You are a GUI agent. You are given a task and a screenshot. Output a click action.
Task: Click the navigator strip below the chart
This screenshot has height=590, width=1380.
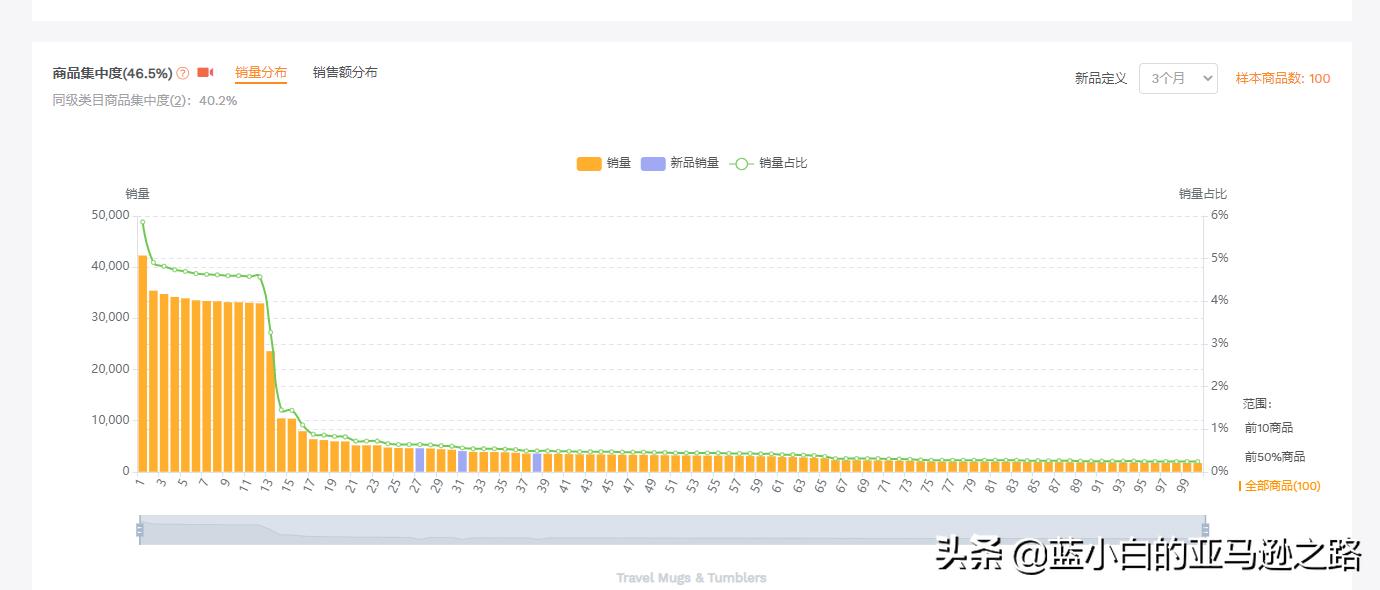point(670,528)
